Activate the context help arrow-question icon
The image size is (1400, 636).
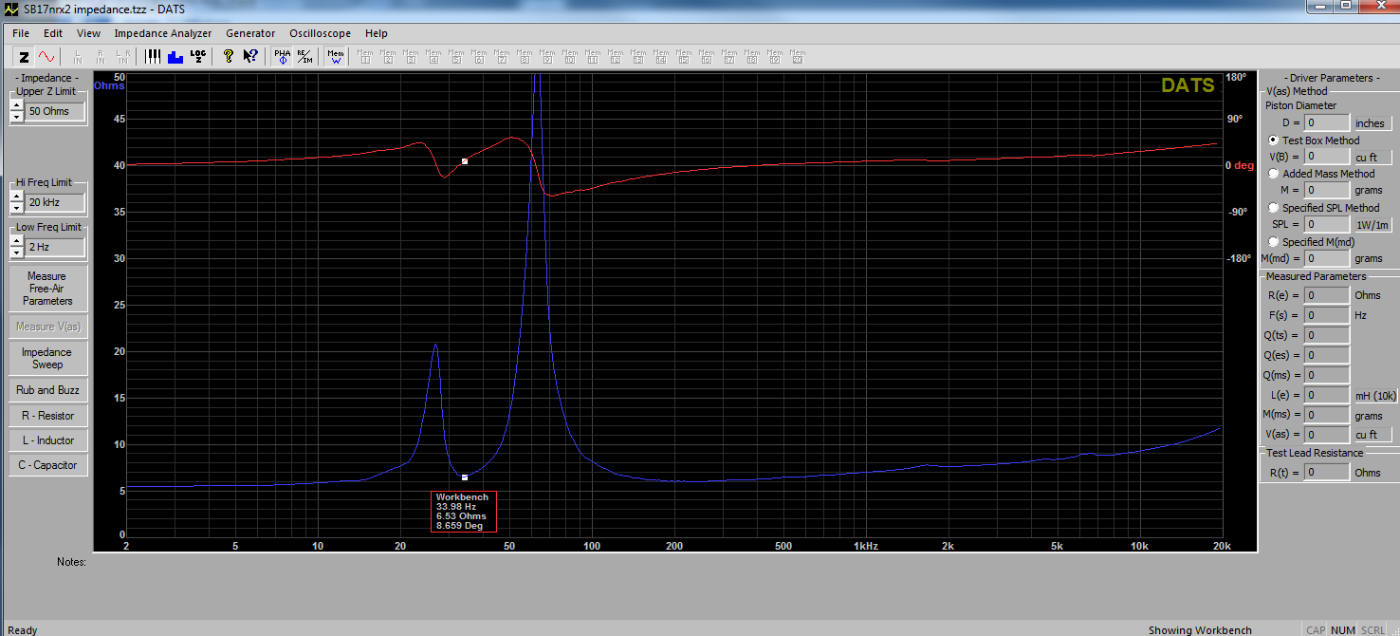[x=251, y=57]
